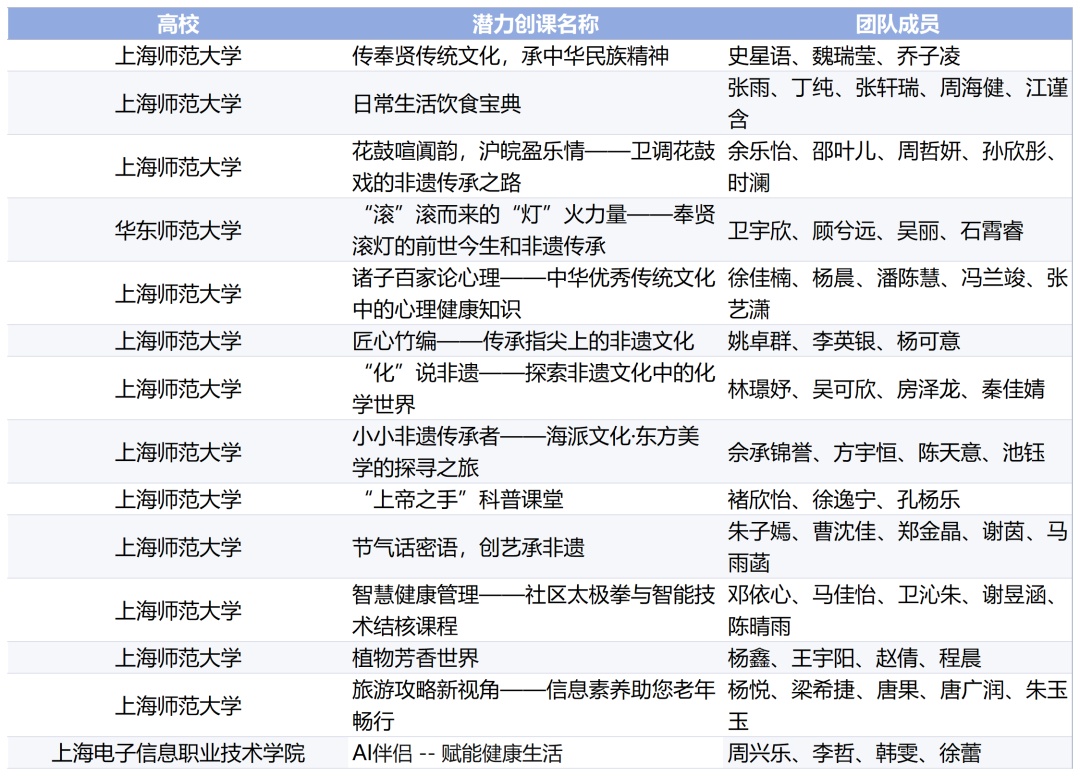1080x776 pixels.
Task: Click team 佘承锦誉、方宇恒、陈天意、池钰
Action: tap(886, 452)
